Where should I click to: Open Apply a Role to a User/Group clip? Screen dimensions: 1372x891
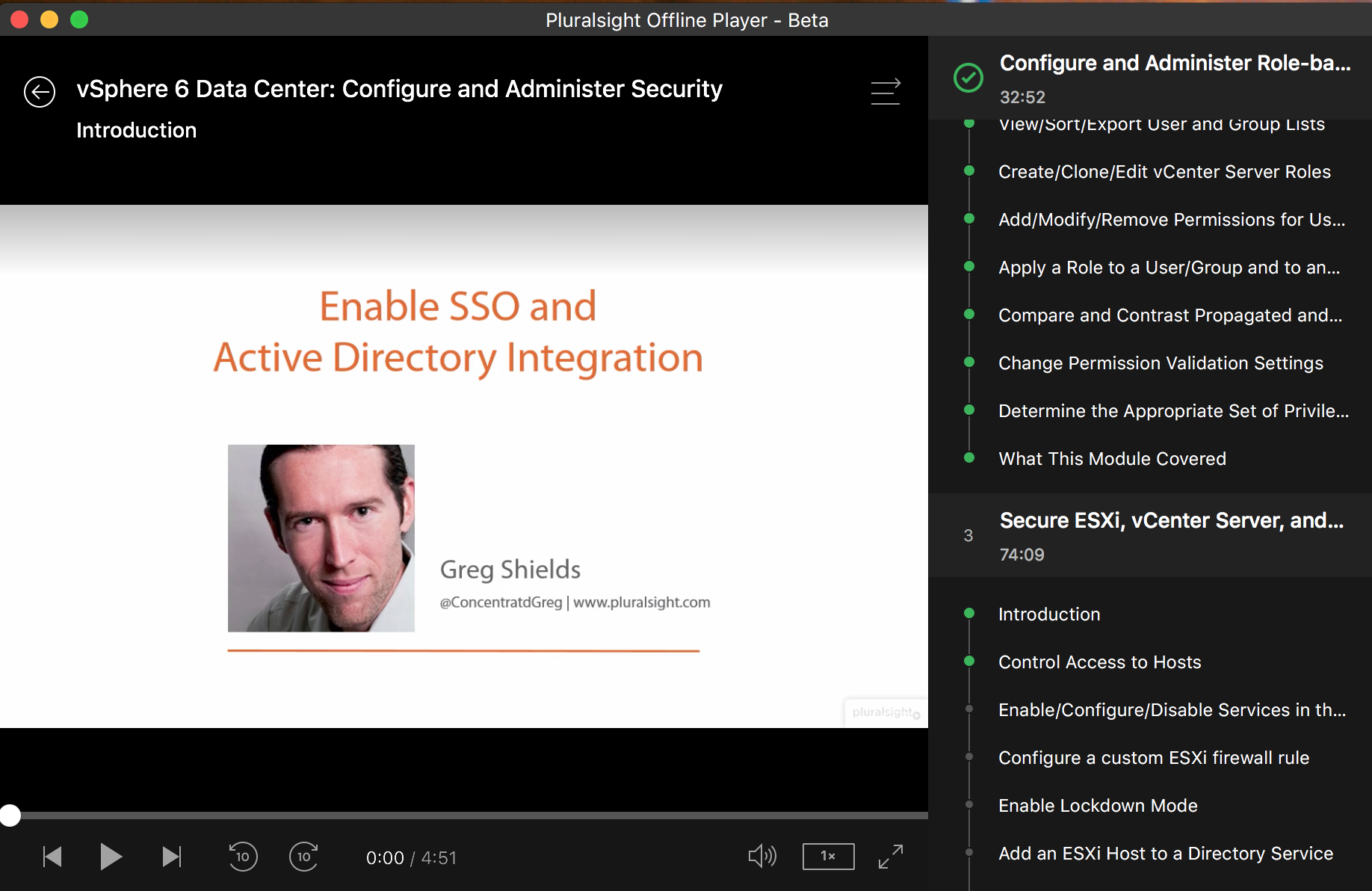(1169, 268)
